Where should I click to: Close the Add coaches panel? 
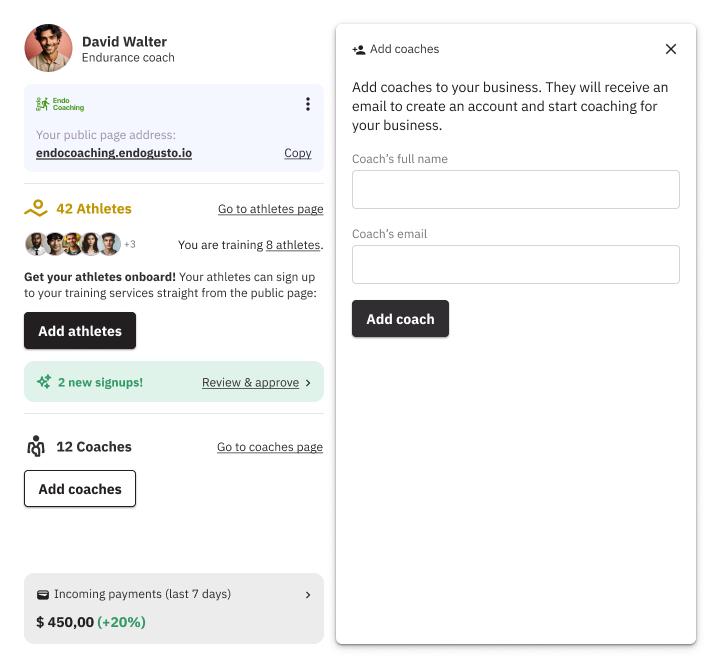pos(671,49)
